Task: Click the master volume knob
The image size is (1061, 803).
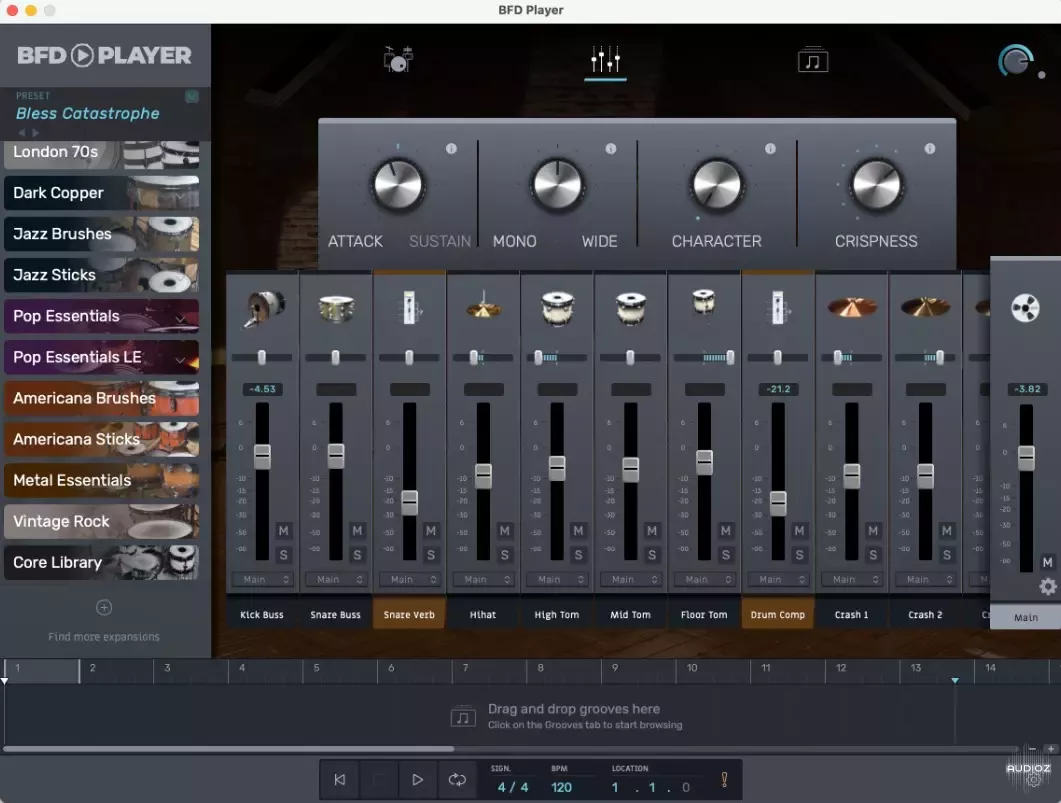Action: point(1014,60)
